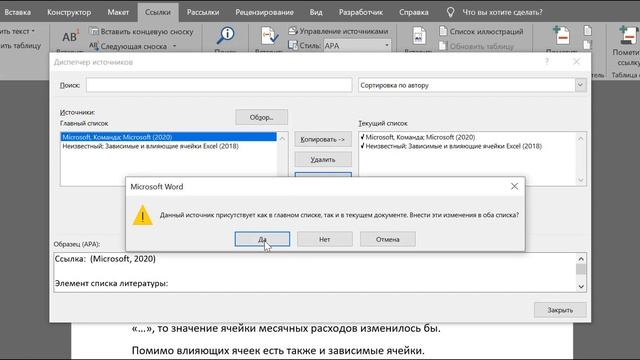Click Обновить таблицу in captions group

(477, 46)
